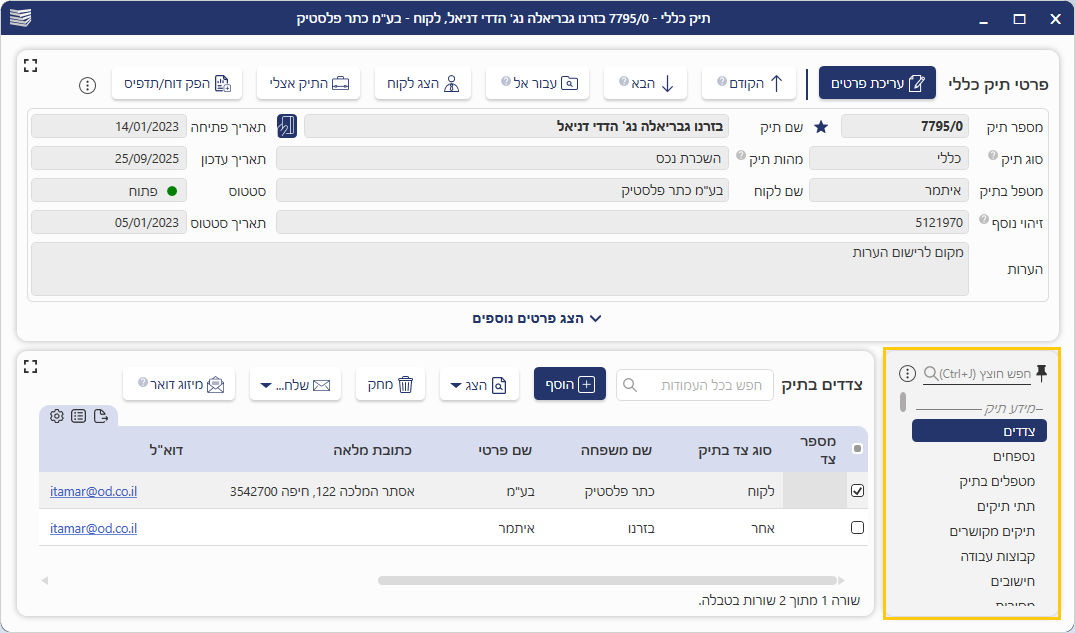The image size is (1075, 633).
Task: Click the document icon left of the case name
Action: tap(287, 126)
